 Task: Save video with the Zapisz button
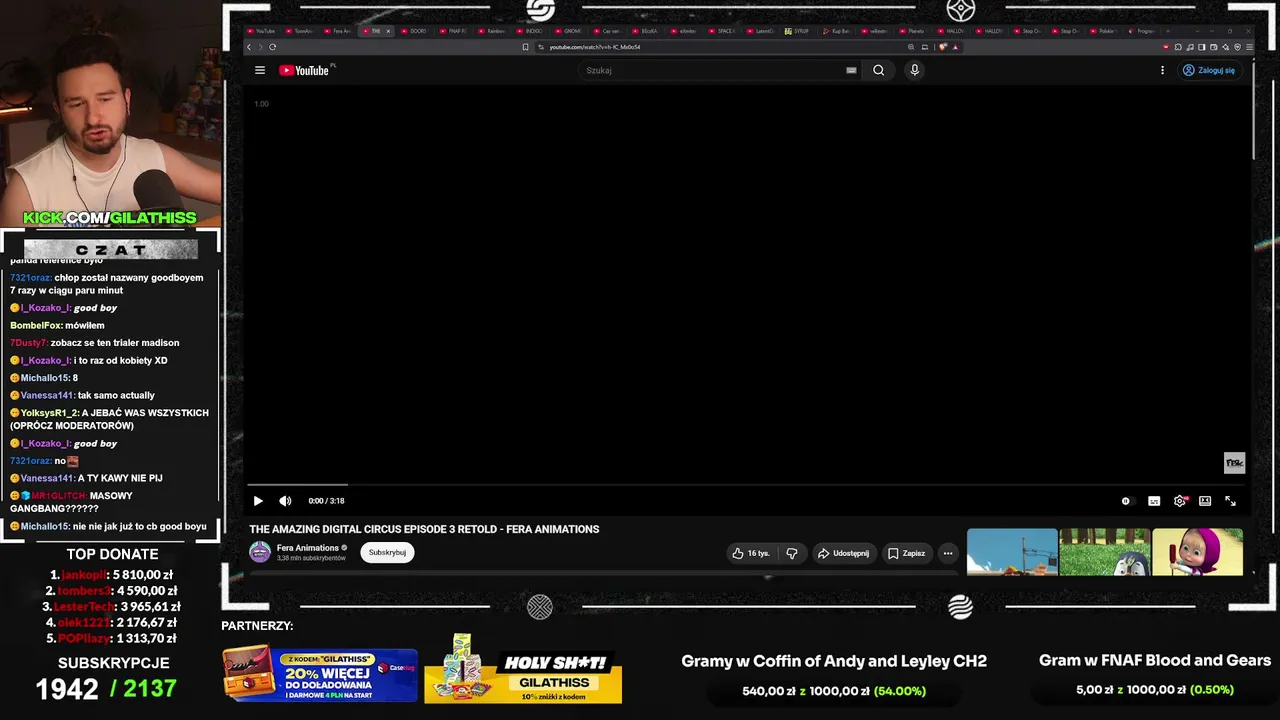(906, 553)
